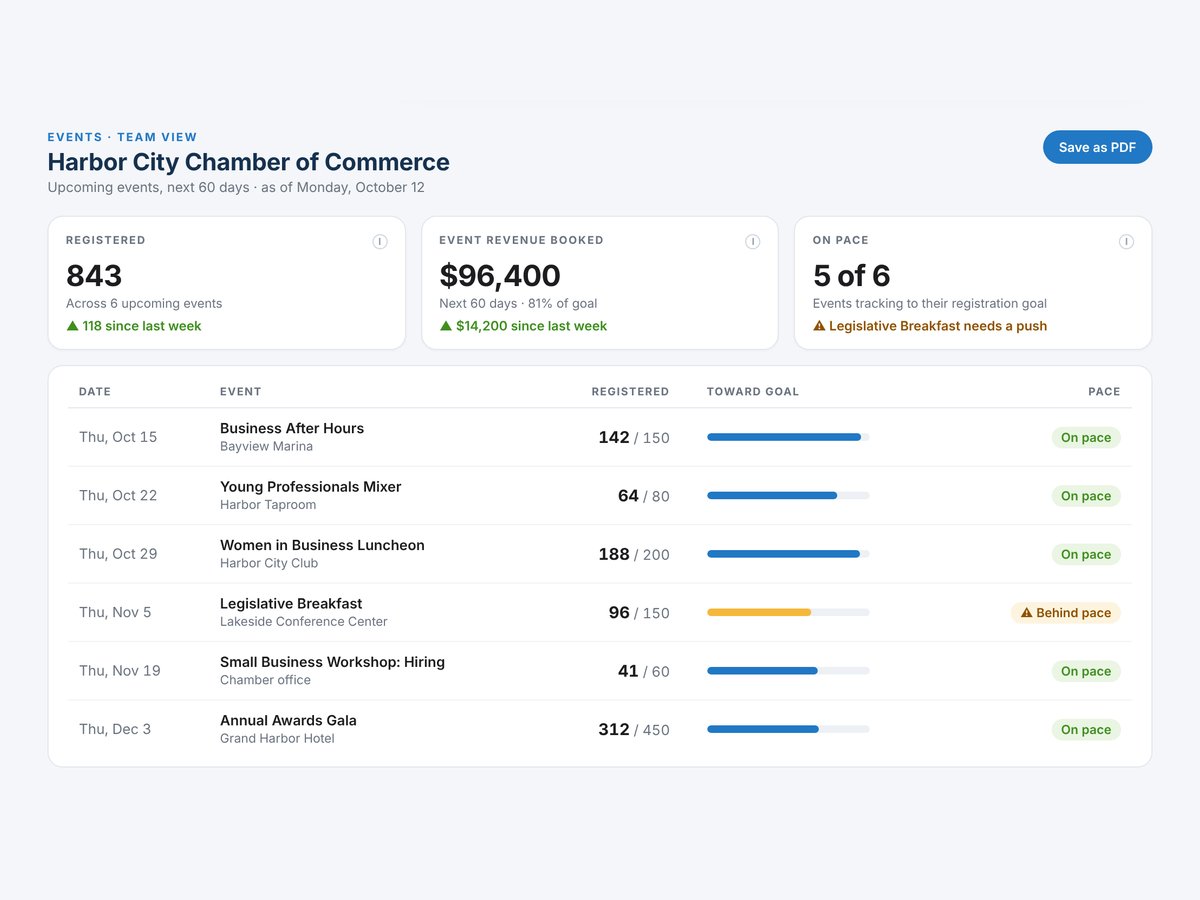Click the On pace badge for Annual Awards Gala
This screenshot has height=900, width=1200.
[1086, 729]
